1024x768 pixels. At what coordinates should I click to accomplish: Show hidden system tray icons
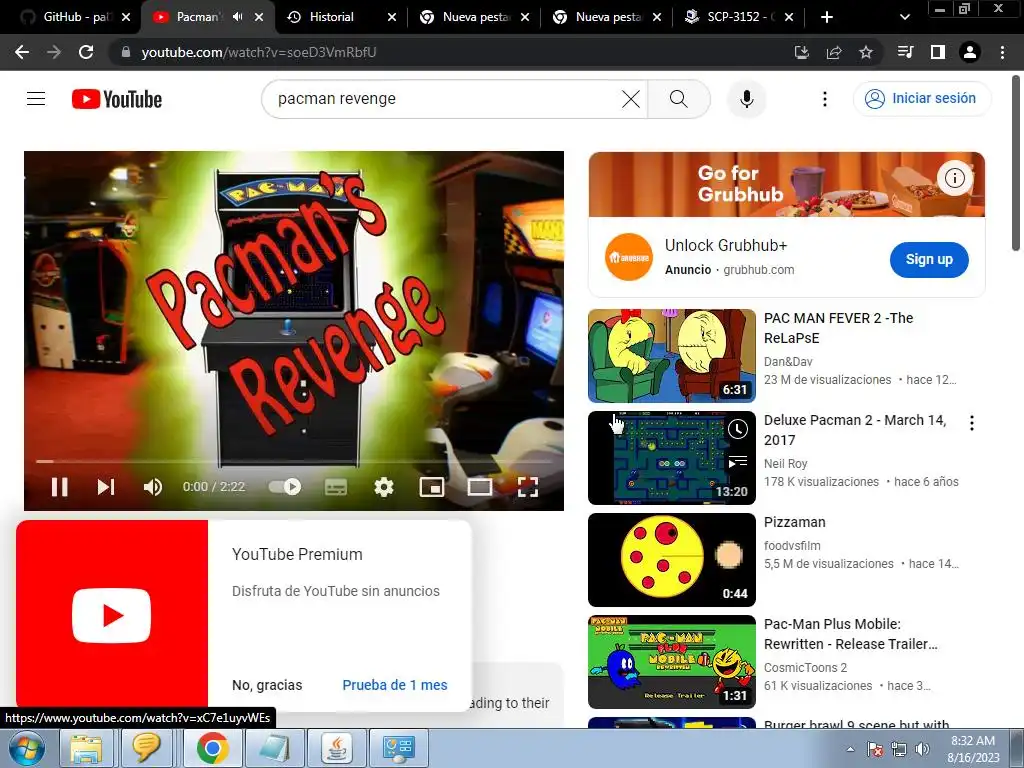point(850,749)
